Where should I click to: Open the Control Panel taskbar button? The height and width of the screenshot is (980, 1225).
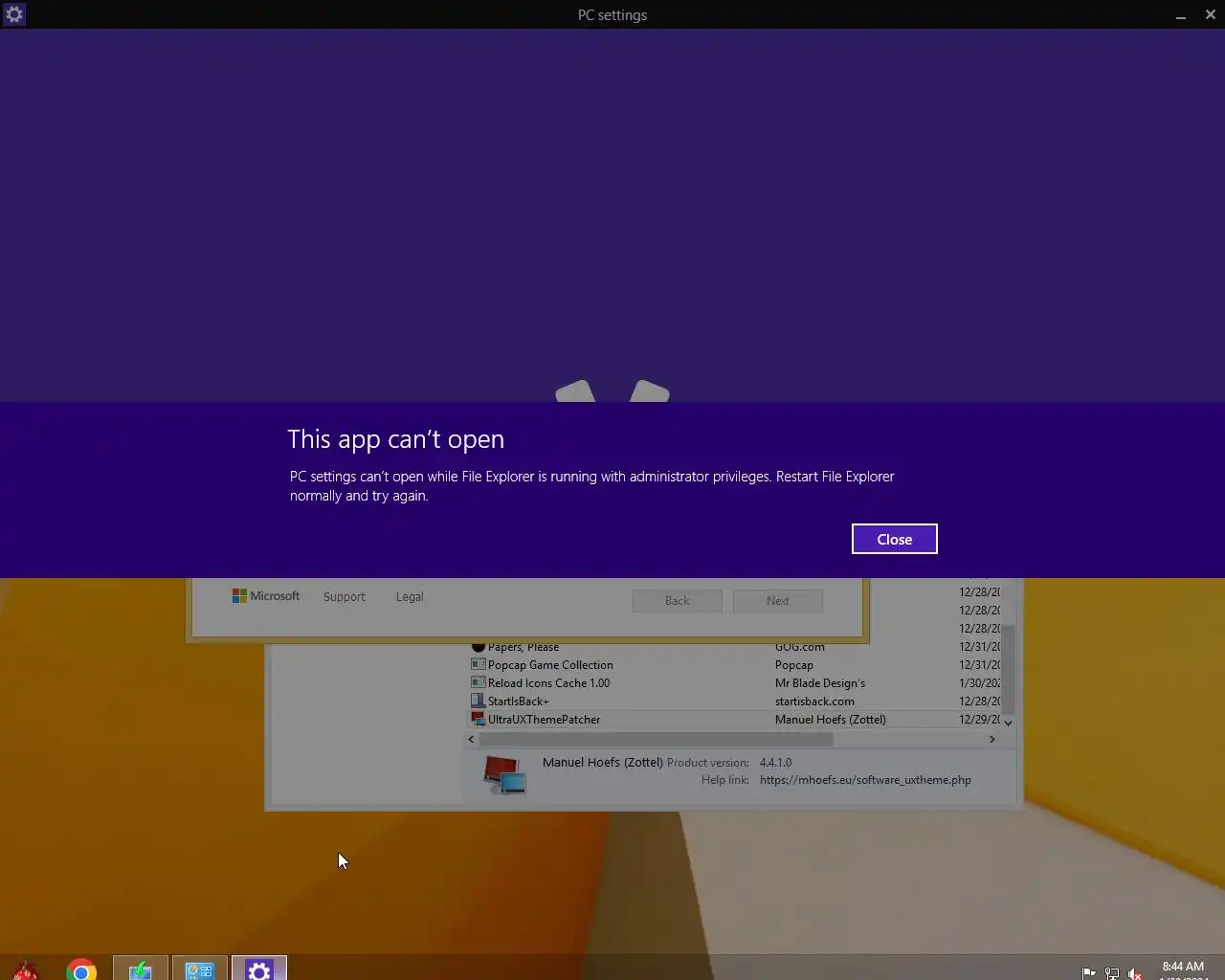pyautogui.click(x=199, y=969)
